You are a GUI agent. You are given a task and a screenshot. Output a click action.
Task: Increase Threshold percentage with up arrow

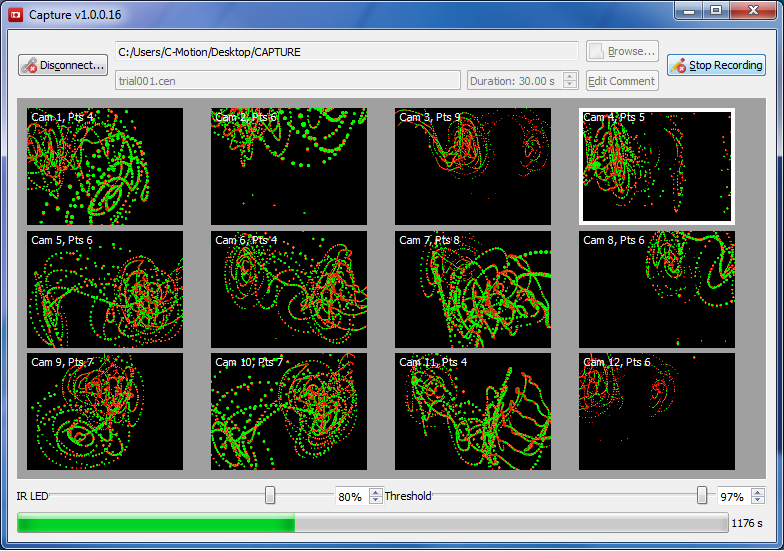tap(758, 492)
